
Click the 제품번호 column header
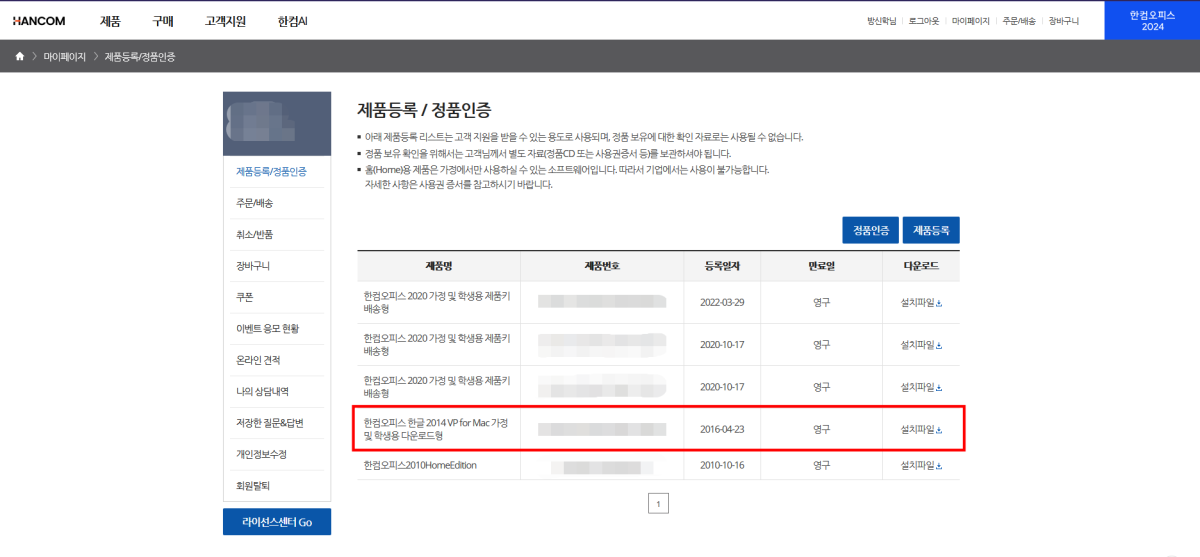pos(603,266)
